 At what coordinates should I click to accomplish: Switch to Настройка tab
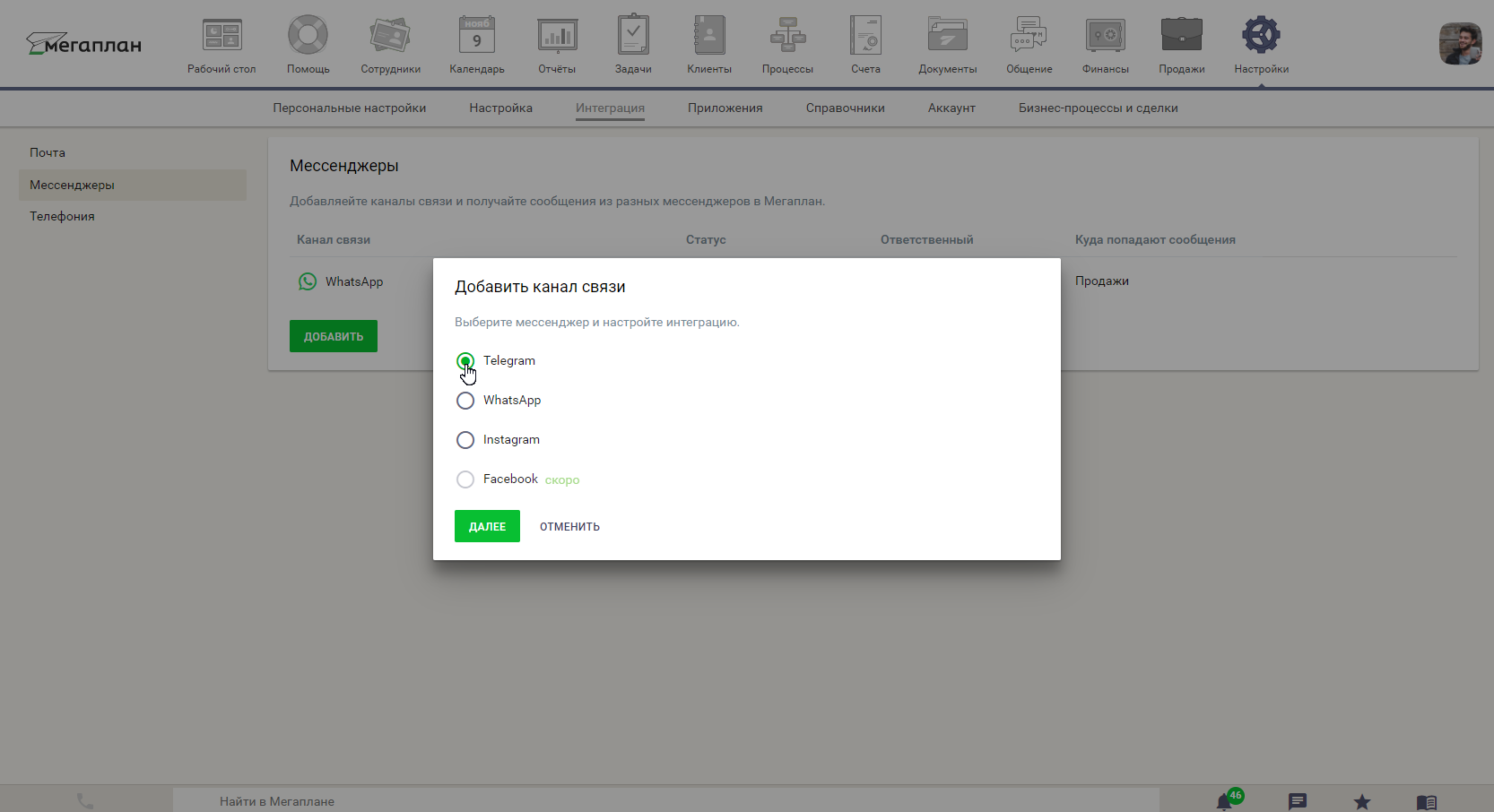500,108
